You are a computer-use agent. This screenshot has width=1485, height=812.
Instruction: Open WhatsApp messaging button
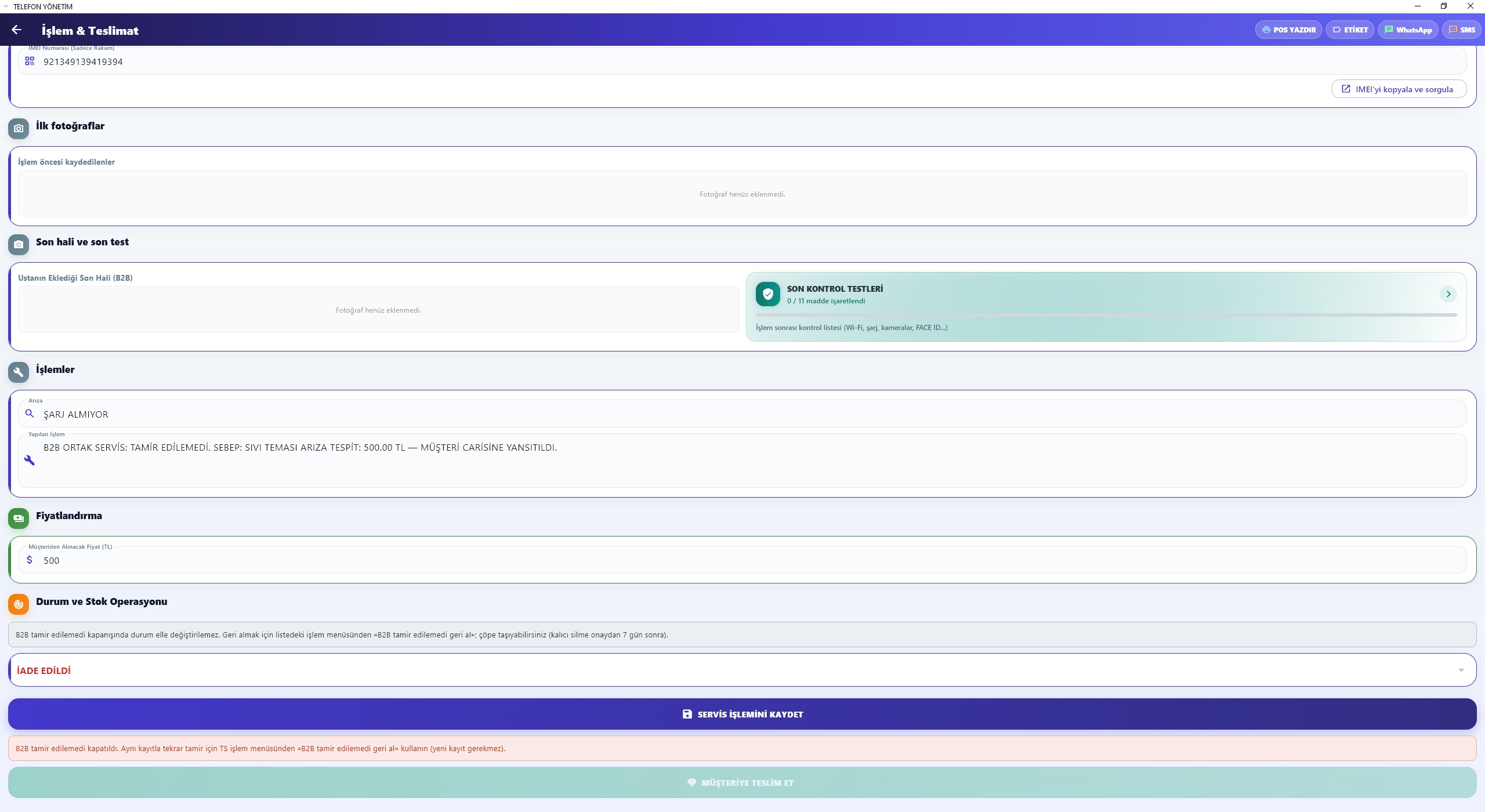tap(1408, 30)
